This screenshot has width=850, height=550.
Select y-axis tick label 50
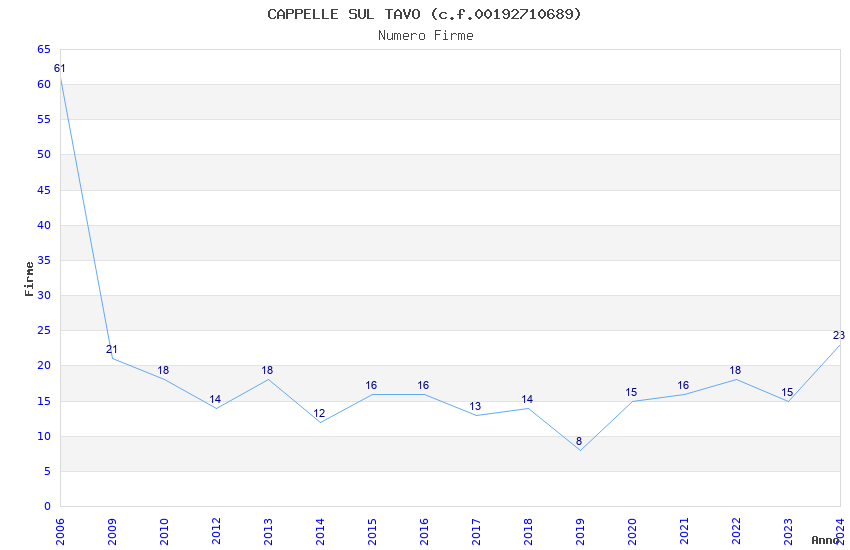(44, 154)
